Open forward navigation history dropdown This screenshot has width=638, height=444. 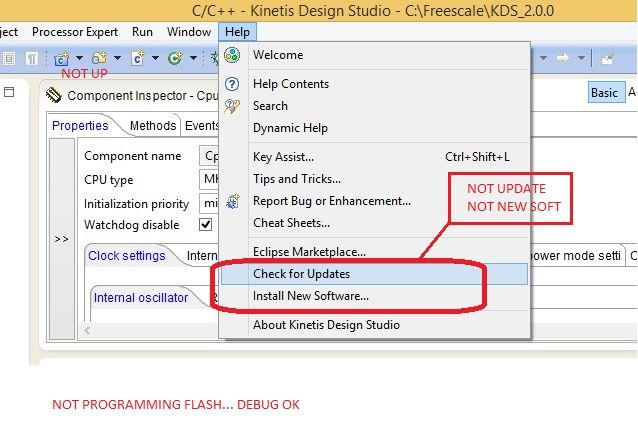(581, 58)
